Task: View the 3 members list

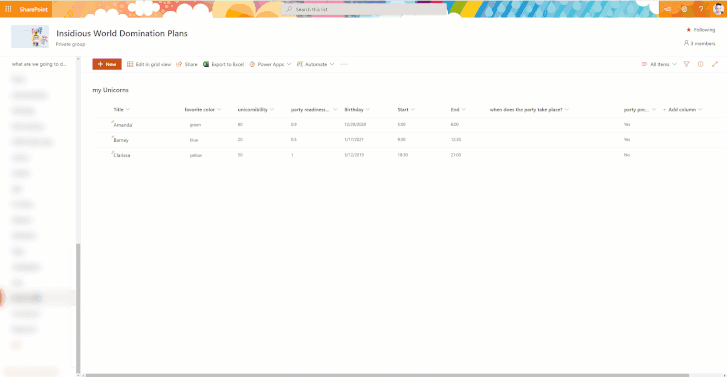Action: coord(699,43)
